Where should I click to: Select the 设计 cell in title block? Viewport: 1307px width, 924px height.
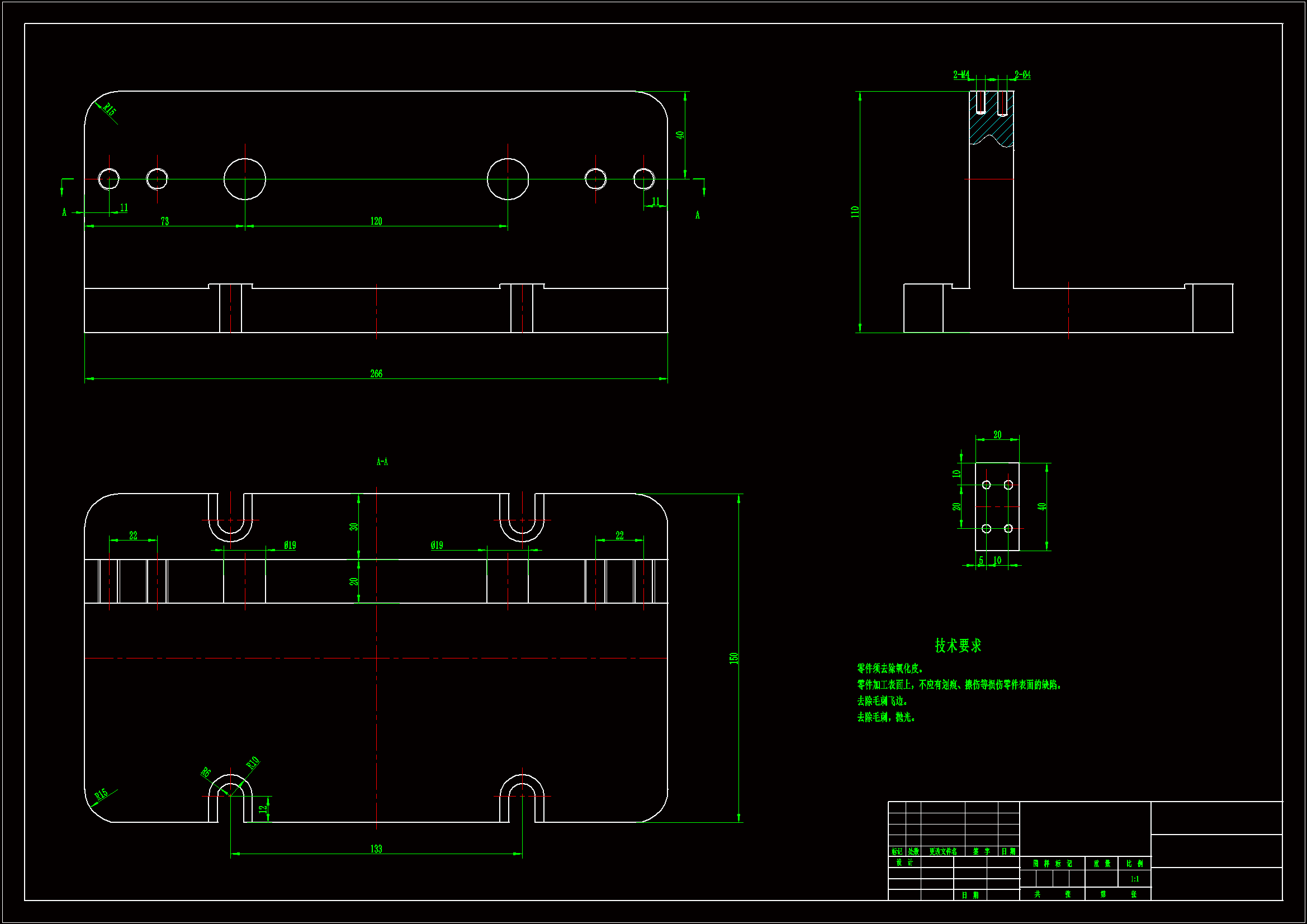click(x=904, y=863)
